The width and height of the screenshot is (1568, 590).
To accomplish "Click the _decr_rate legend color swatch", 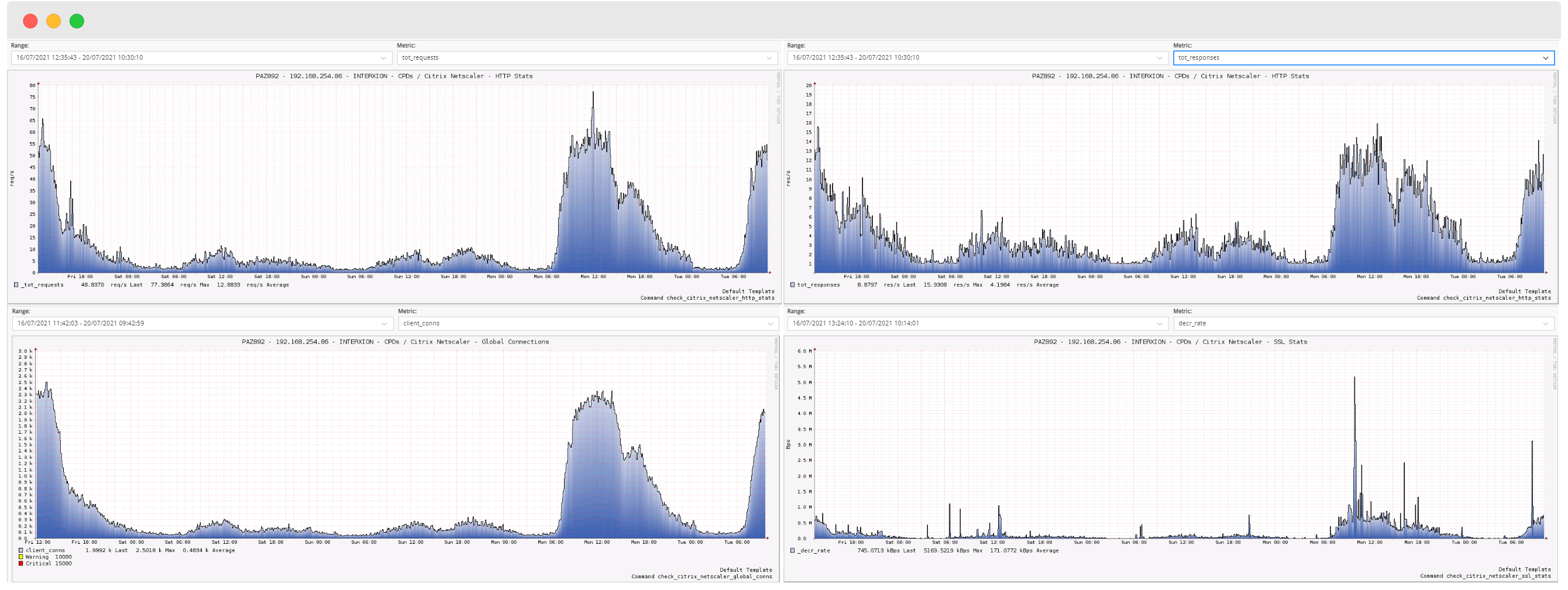I will click(793, 550).
